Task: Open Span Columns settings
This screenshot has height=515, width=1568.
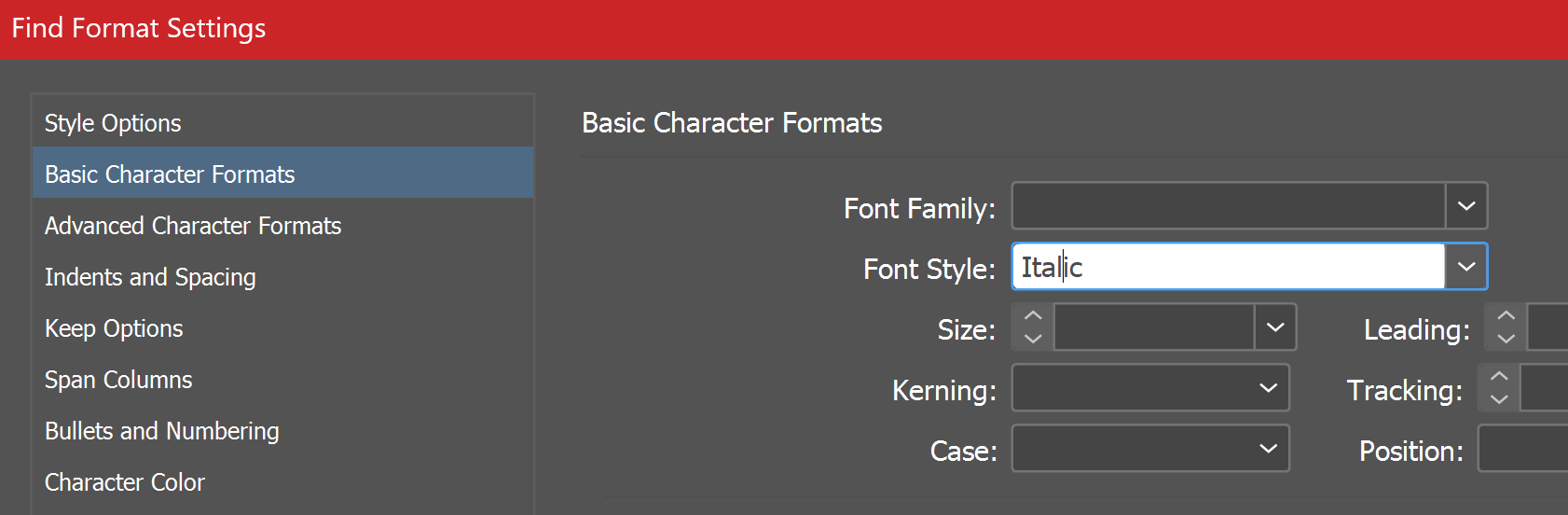Action: pos(118,380)
